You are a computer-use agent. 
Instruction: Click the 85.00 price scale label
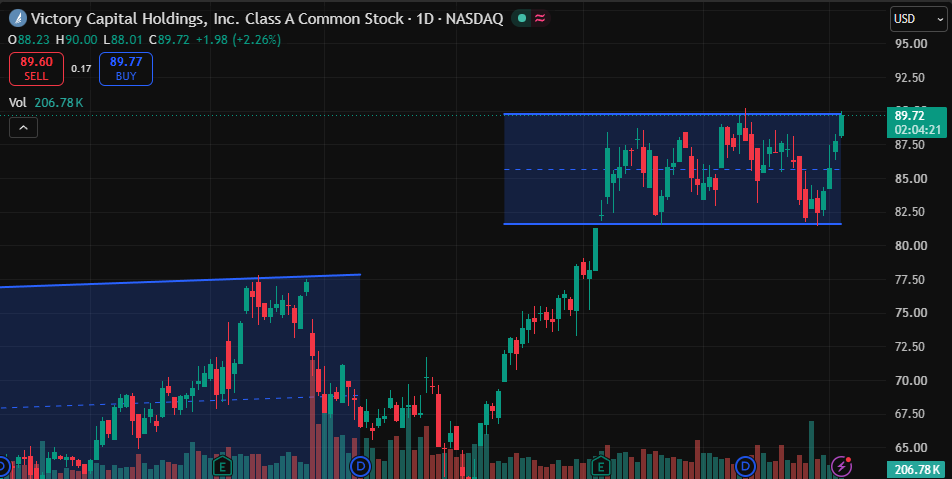pos(912,178)
